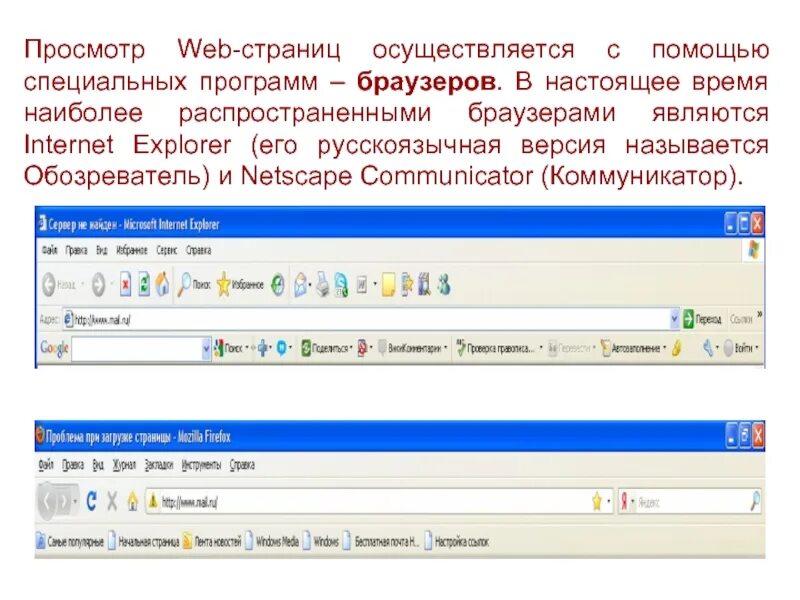Viewport: 800px width, 600px height.
Task: Bookmark page with Firefox star icon
Action: click(597, 502)
